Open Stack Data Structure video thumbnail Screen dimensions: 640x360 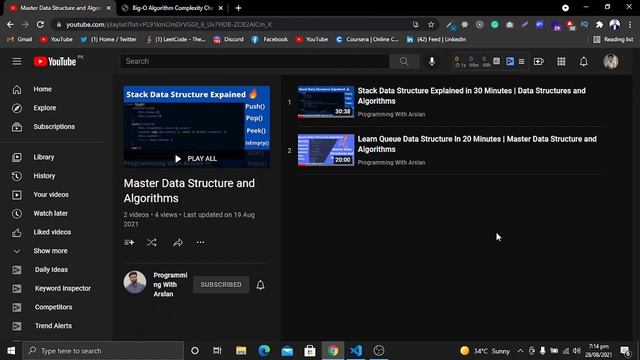pos(326,102)
